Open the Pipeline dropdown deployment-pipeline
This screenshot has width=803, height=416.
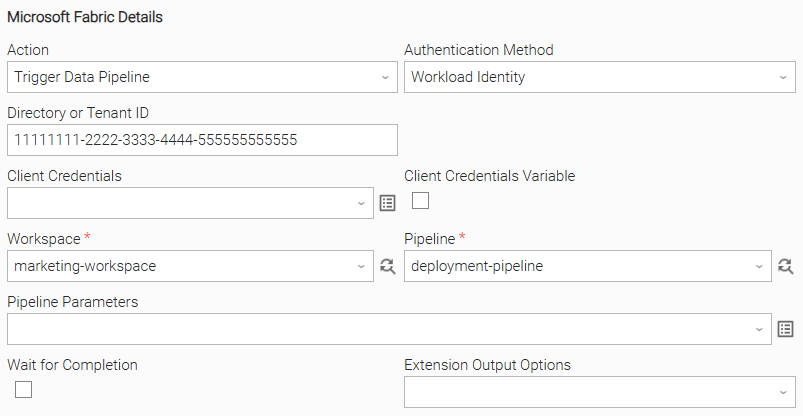[x=587, y=266]
